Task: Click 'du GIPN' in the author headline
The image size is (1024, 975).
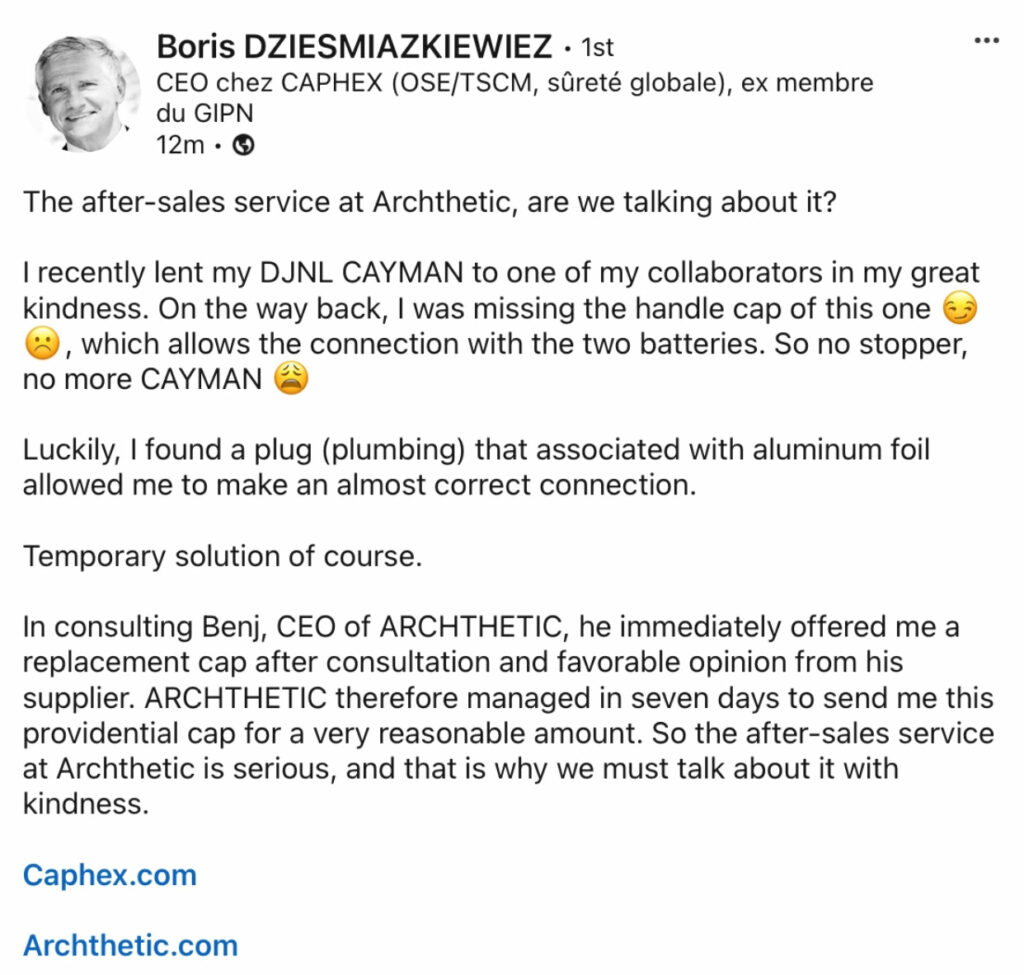Action: tap(205, 113)
